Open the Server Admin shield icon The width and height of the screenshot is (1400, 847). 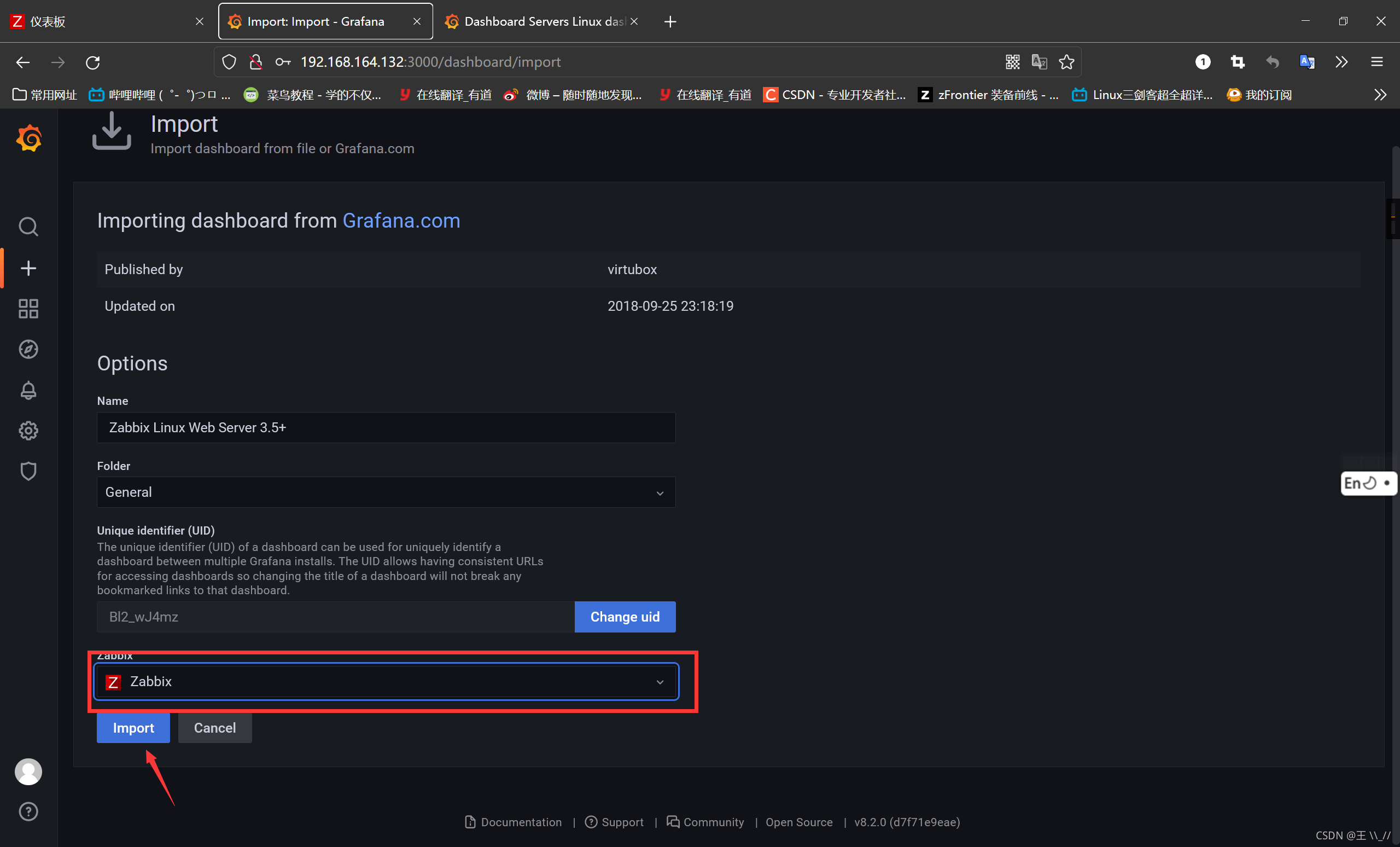pos(28,471)
